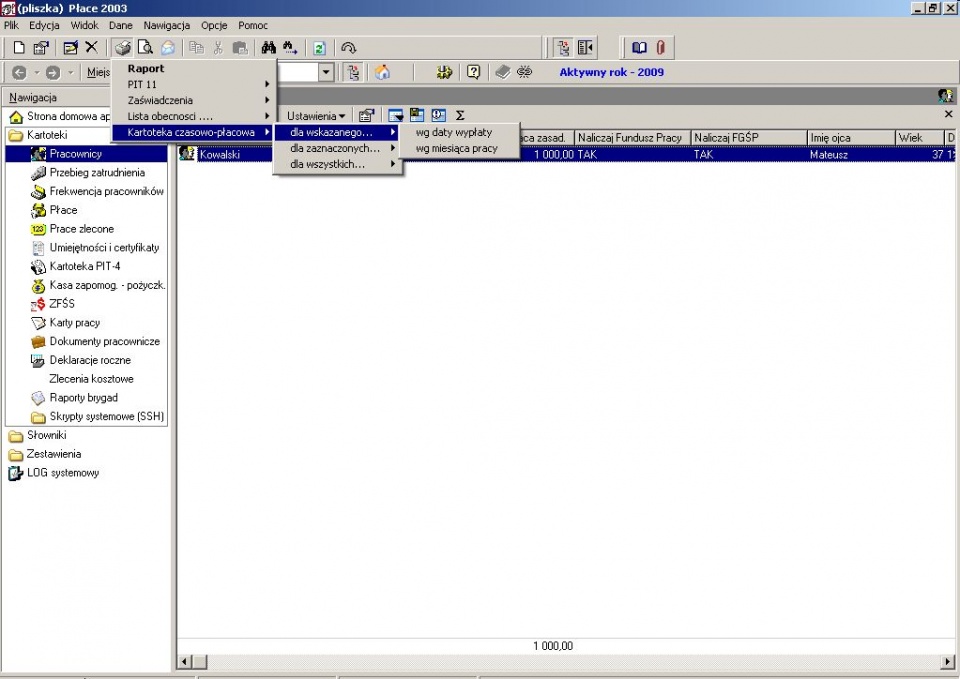Select dla wskazanego submenu item
960x679 pixels.
[337, 132]
